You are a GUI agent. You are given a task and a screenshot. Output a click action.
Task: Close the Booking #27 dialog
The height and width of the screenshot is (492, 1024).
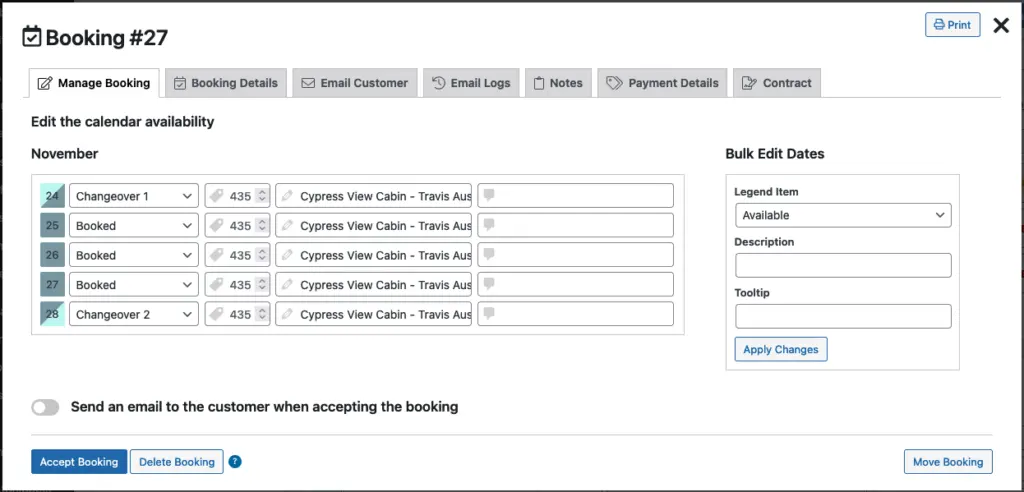pyautogui.click(x=1000, y=26)
